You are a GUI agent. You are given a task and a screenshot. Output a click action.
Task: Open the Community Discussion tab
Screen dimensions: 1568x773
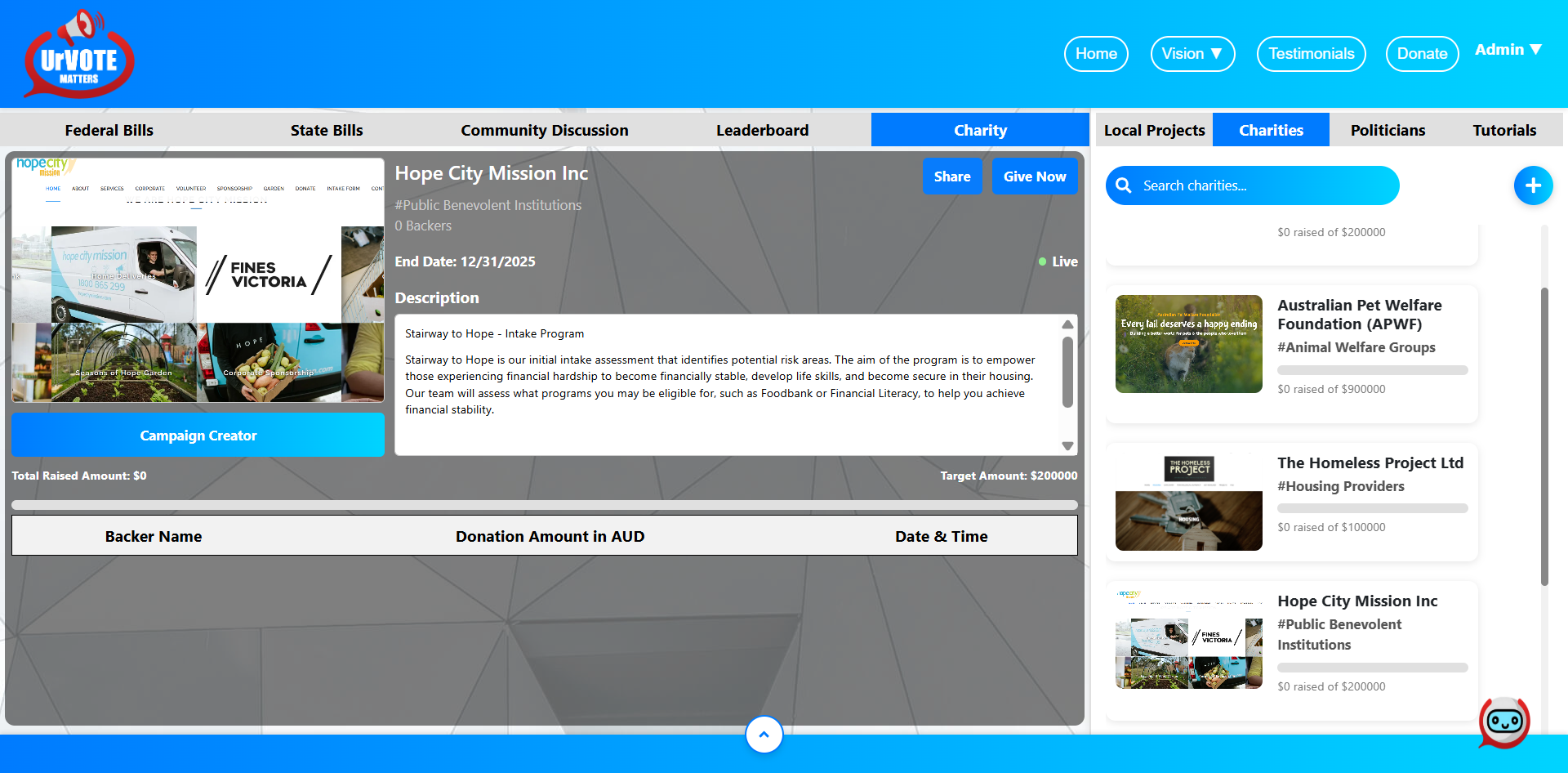[x=545, y=130]
